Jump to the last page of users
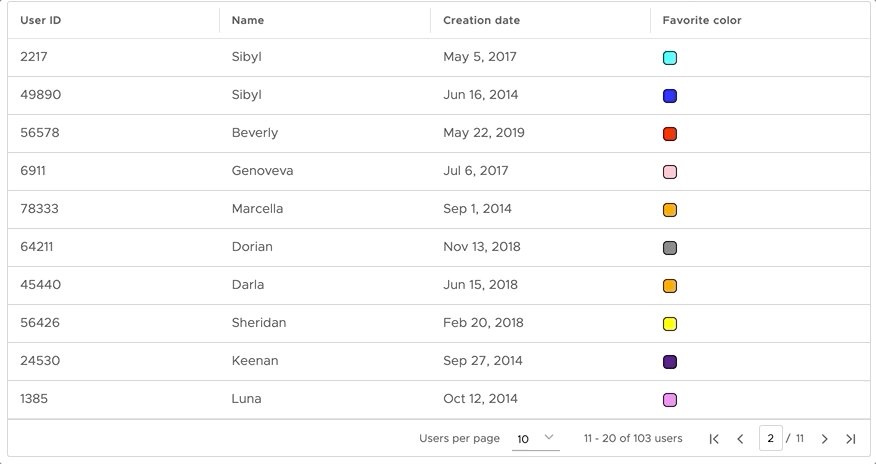 (851, 439)
